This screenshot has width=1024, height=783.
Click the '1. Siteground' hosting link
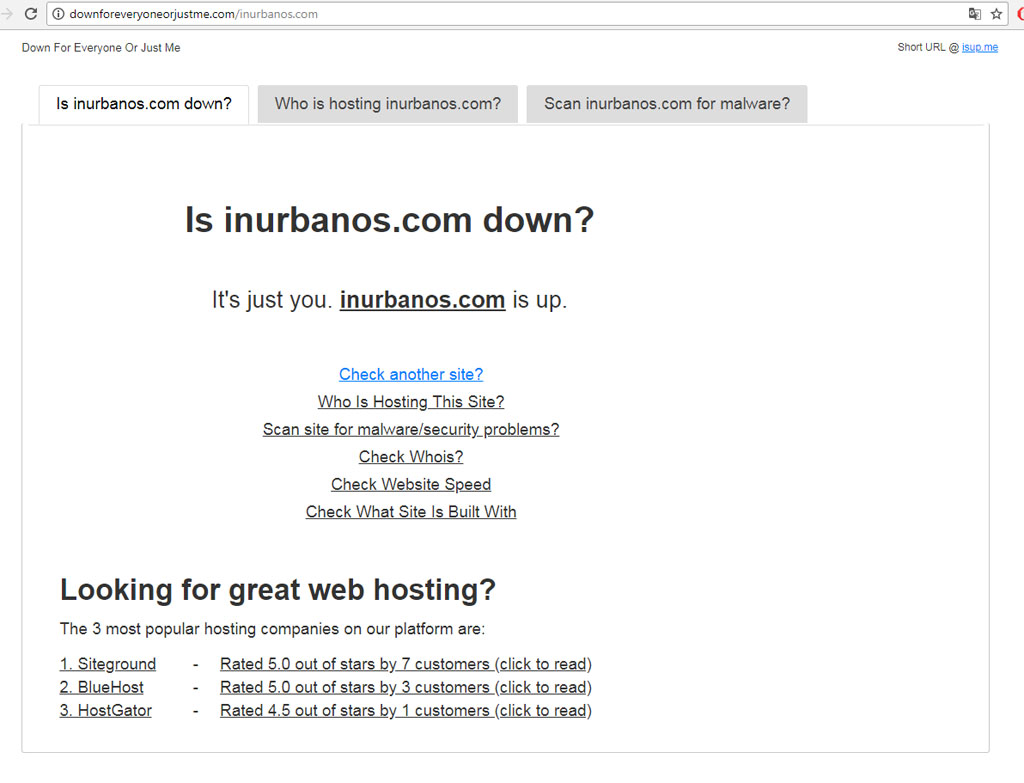(x=108, y=664)
